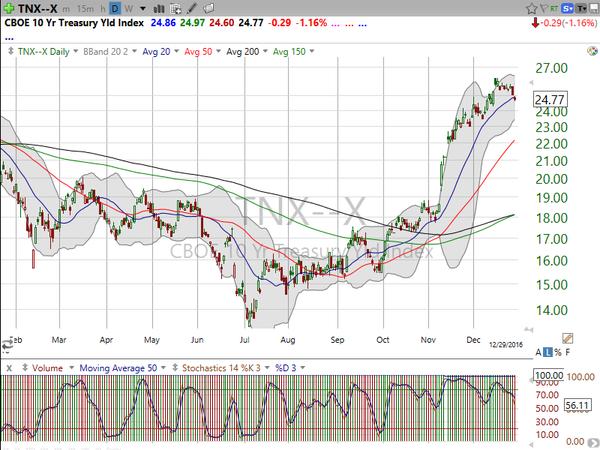This screenshot has height=450, width=600.
Task: Expand the Avg 150 dropdown
Action: click(312, 51)
